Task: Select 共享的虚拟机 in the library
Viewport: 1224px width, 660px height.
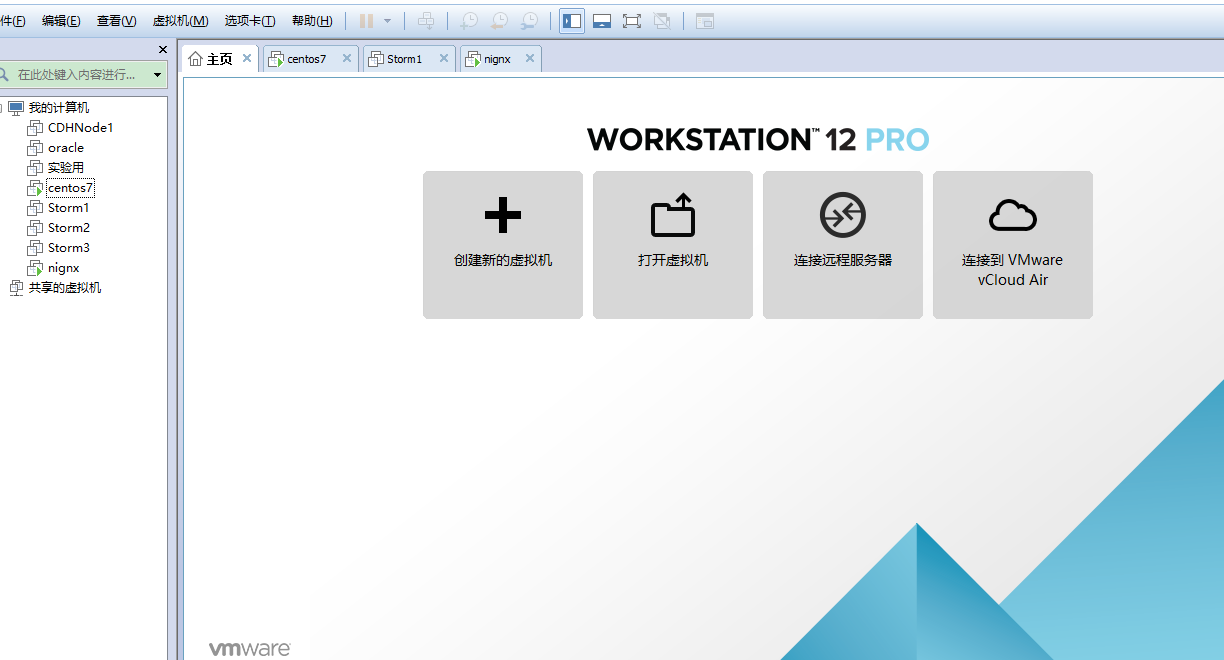Action: (x=64, y=288)
